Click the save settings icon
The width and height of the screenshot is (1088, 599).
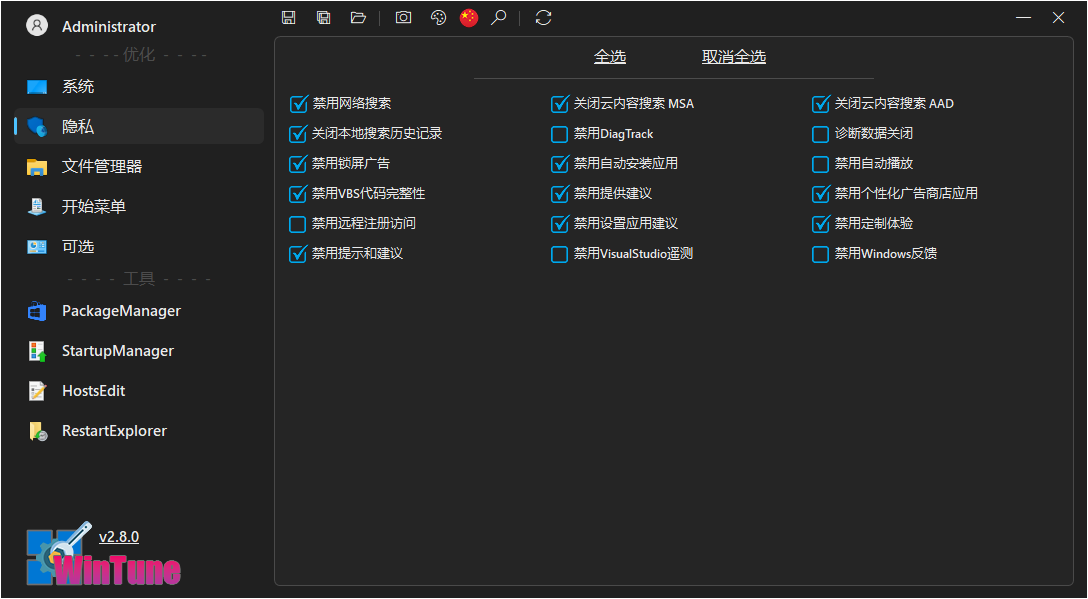click(288, 17)
